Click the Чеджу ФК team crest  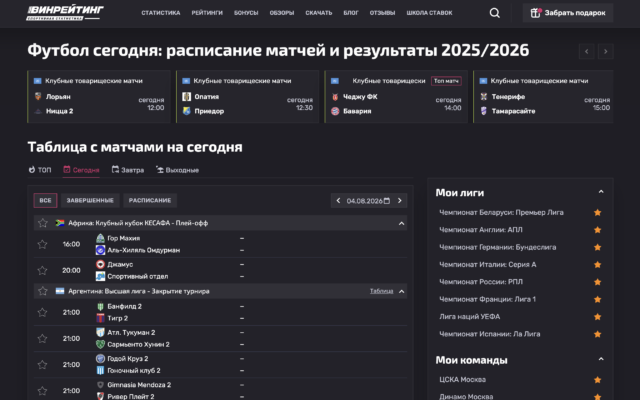335,97
